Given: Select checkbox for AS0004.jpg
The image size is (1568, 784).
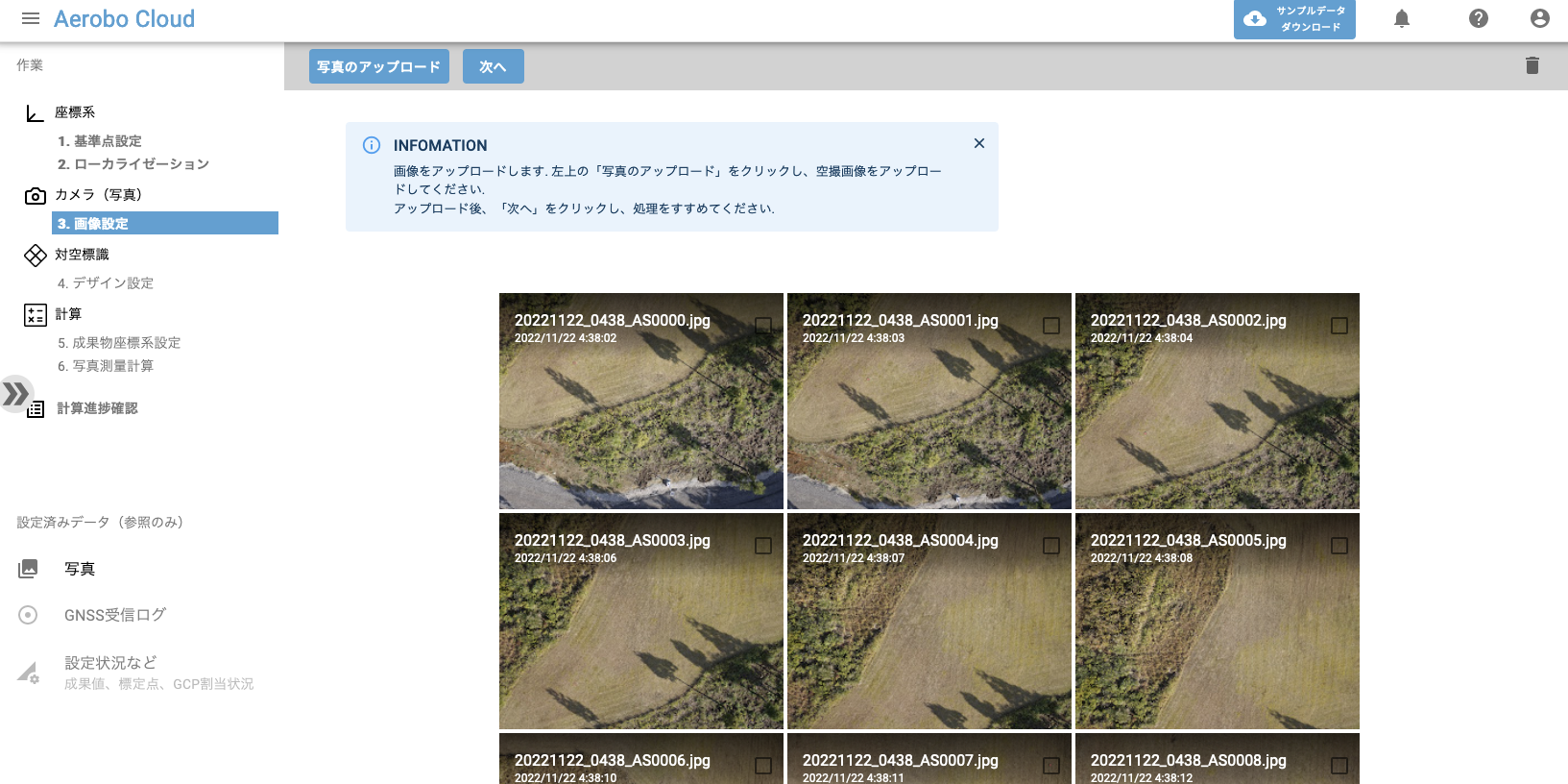Looking at the screenshot, I should 1051,546.
